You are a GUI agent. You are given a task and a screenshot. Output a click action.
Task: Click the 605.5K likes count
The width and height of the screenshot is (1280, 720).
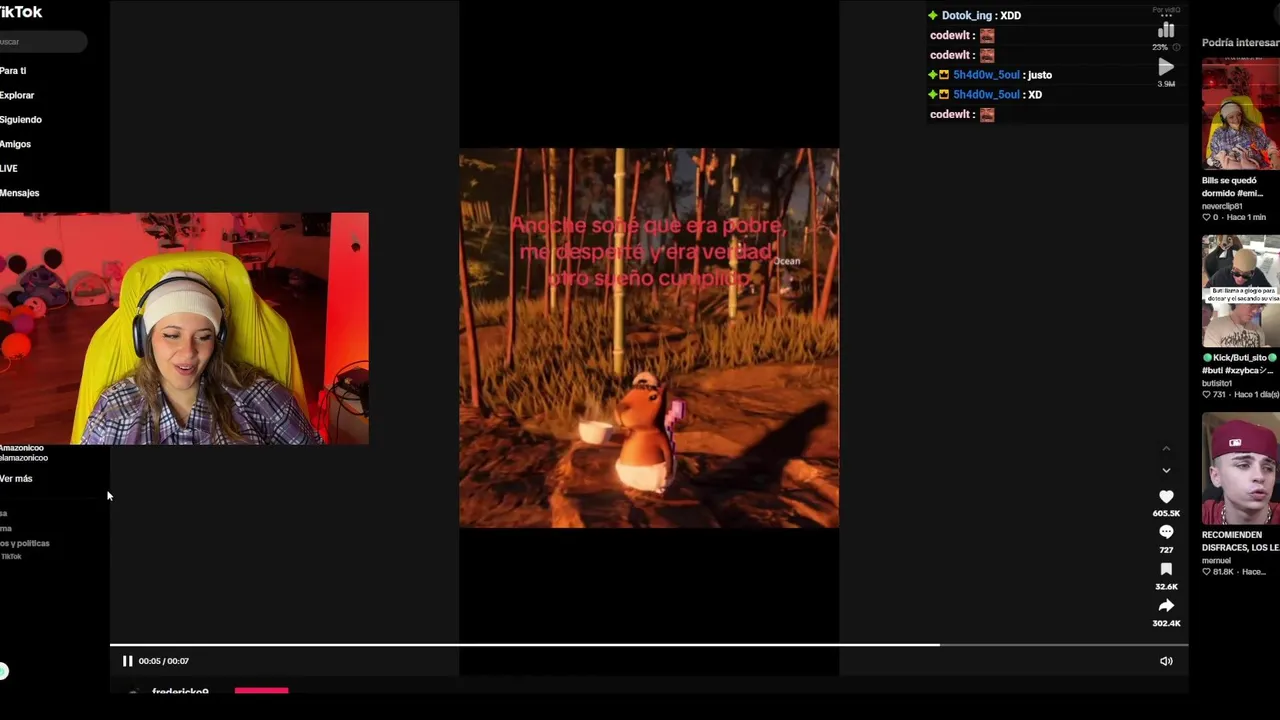[x=1166, y=513]
